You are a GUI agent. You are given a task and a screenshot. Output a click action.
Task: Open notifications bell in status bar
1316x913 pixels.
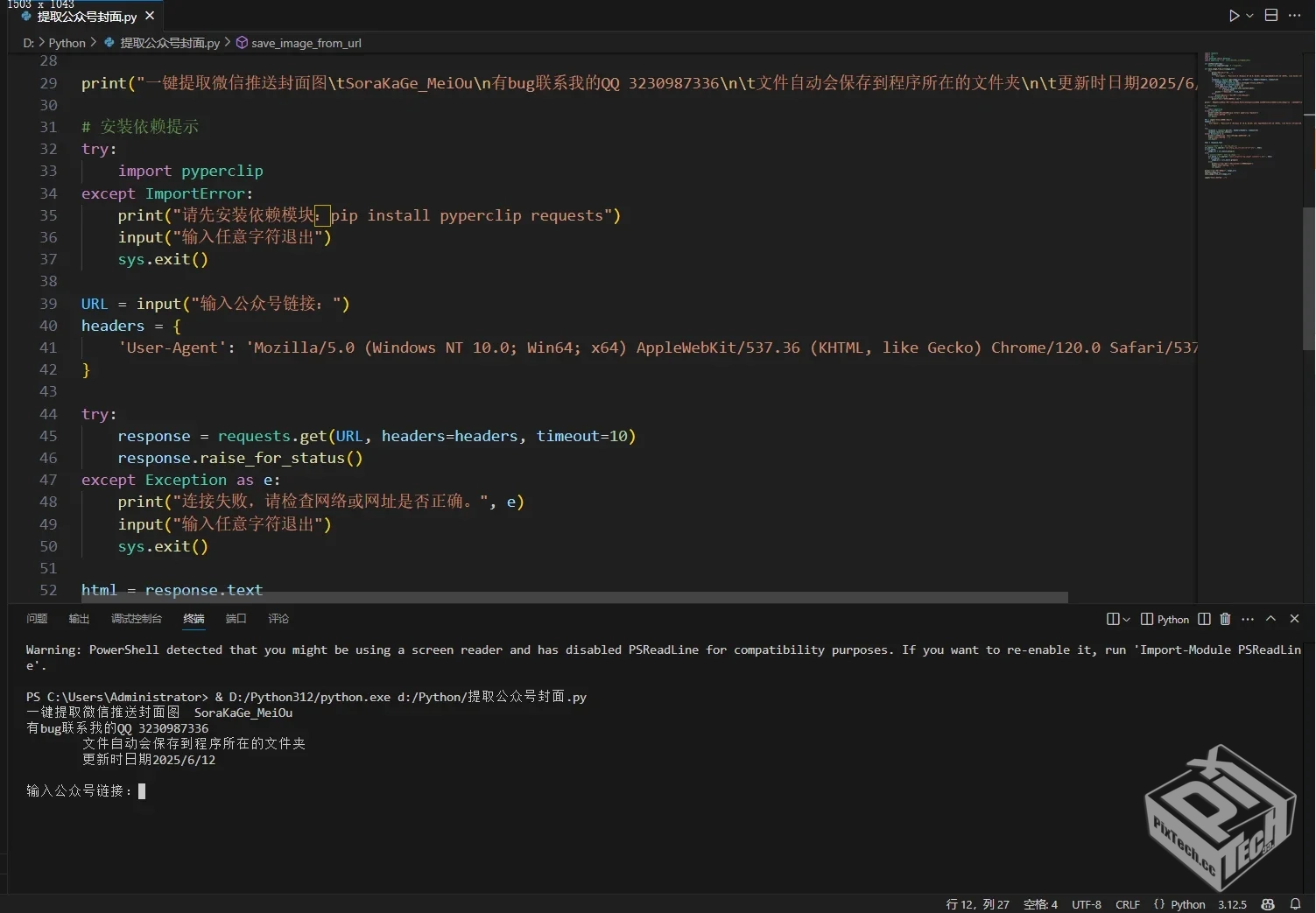1295,904
